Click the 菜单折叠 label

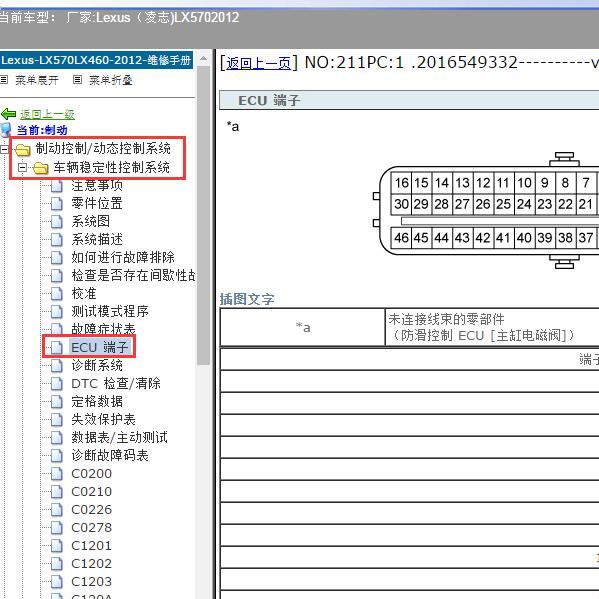111,80
